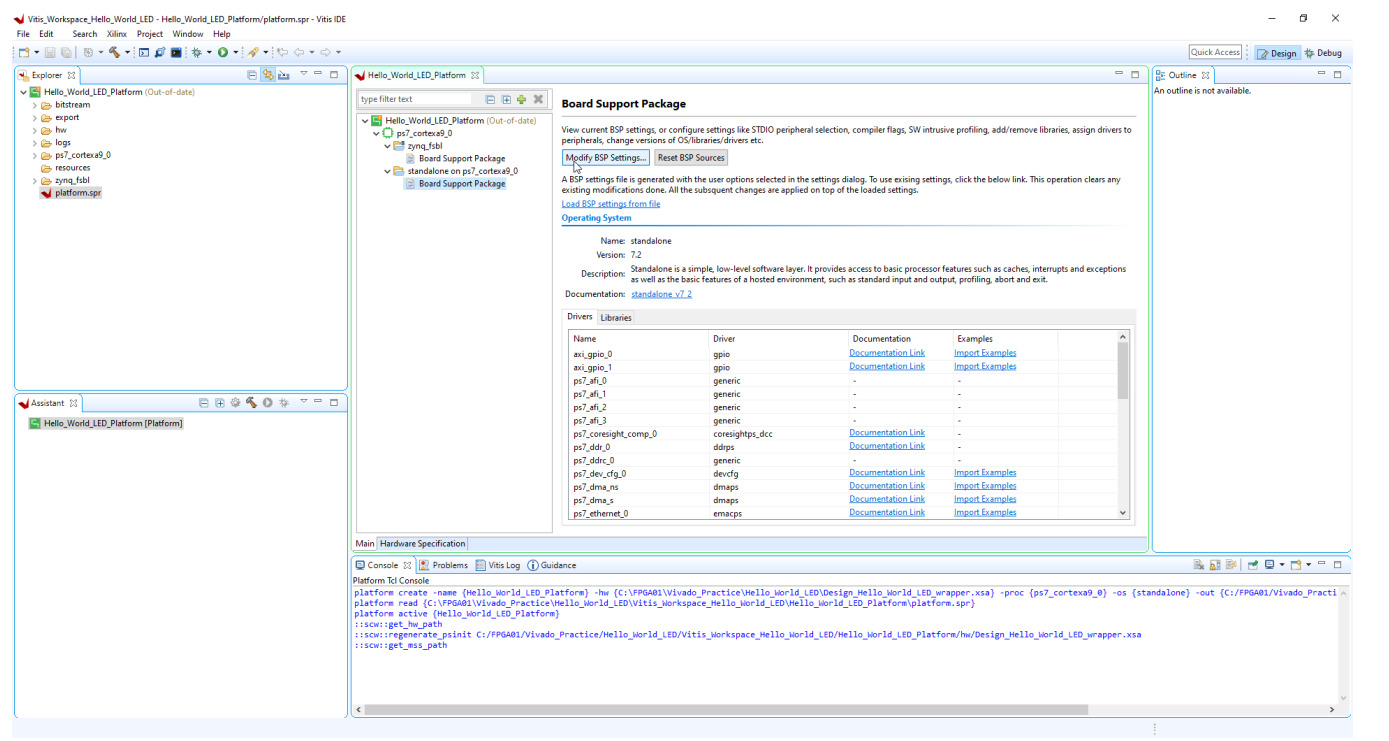1389x741 pixels.
Task: Click the Build hammer icon in main toolbar
Action: (x=115, y=52)
